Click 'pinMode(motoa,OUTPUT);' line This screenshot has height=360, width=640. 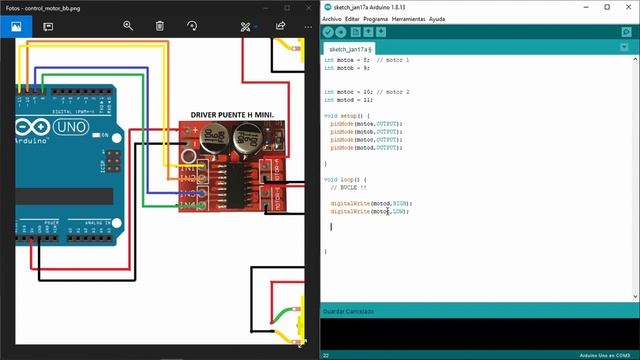tap(367, 124)
